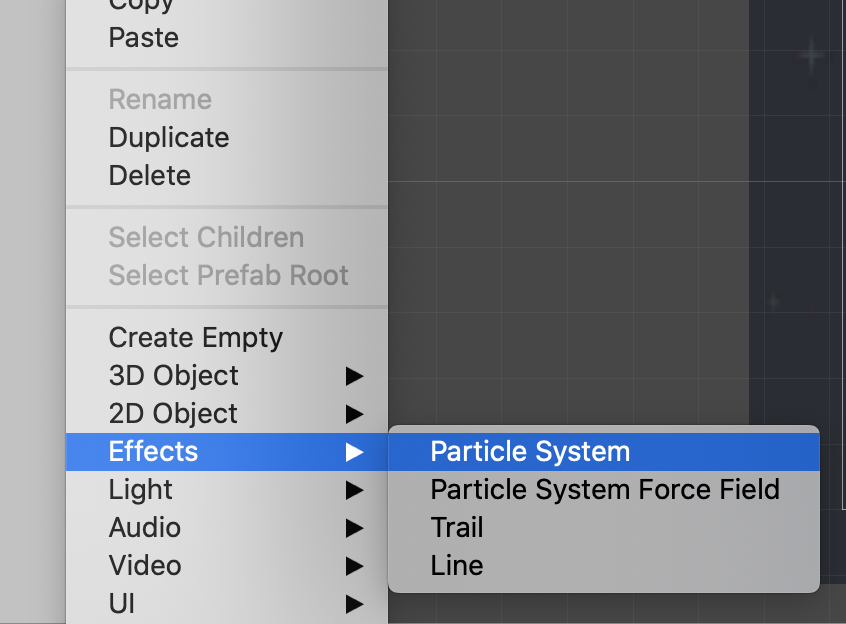Create a Trail effect from submenu
Viewport: 846px width, 624px height.
pos(457,528)
